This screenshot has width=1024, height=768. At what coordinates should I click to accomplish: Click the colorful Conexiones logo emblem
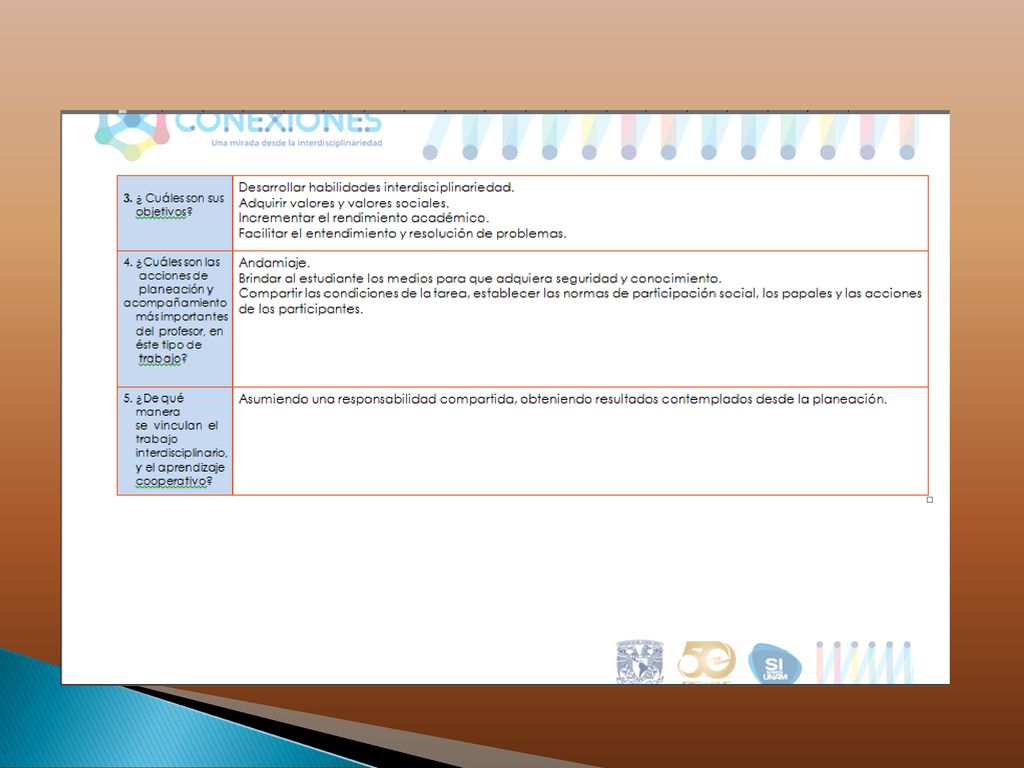pos(132,136)
